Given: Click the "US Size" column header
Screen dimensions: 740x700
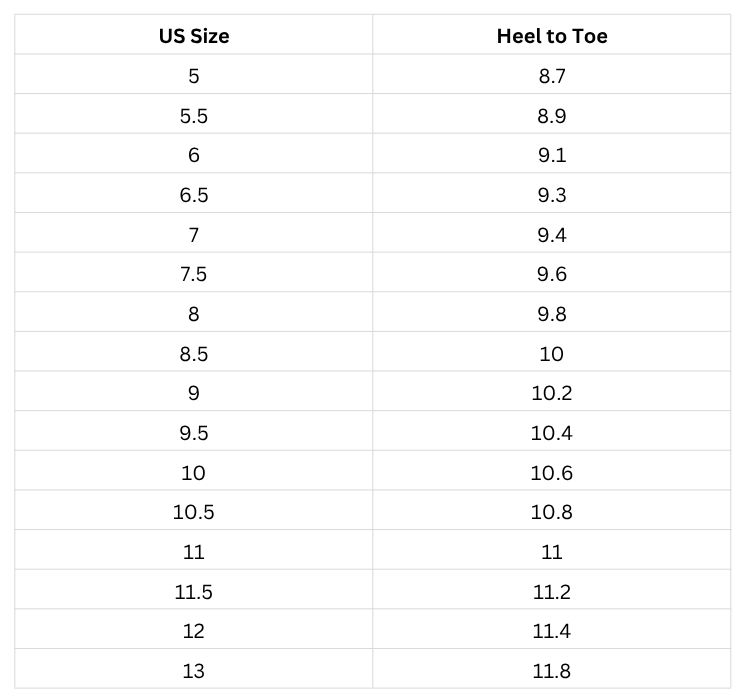Looking at the screenshot, I should point(194,37).
